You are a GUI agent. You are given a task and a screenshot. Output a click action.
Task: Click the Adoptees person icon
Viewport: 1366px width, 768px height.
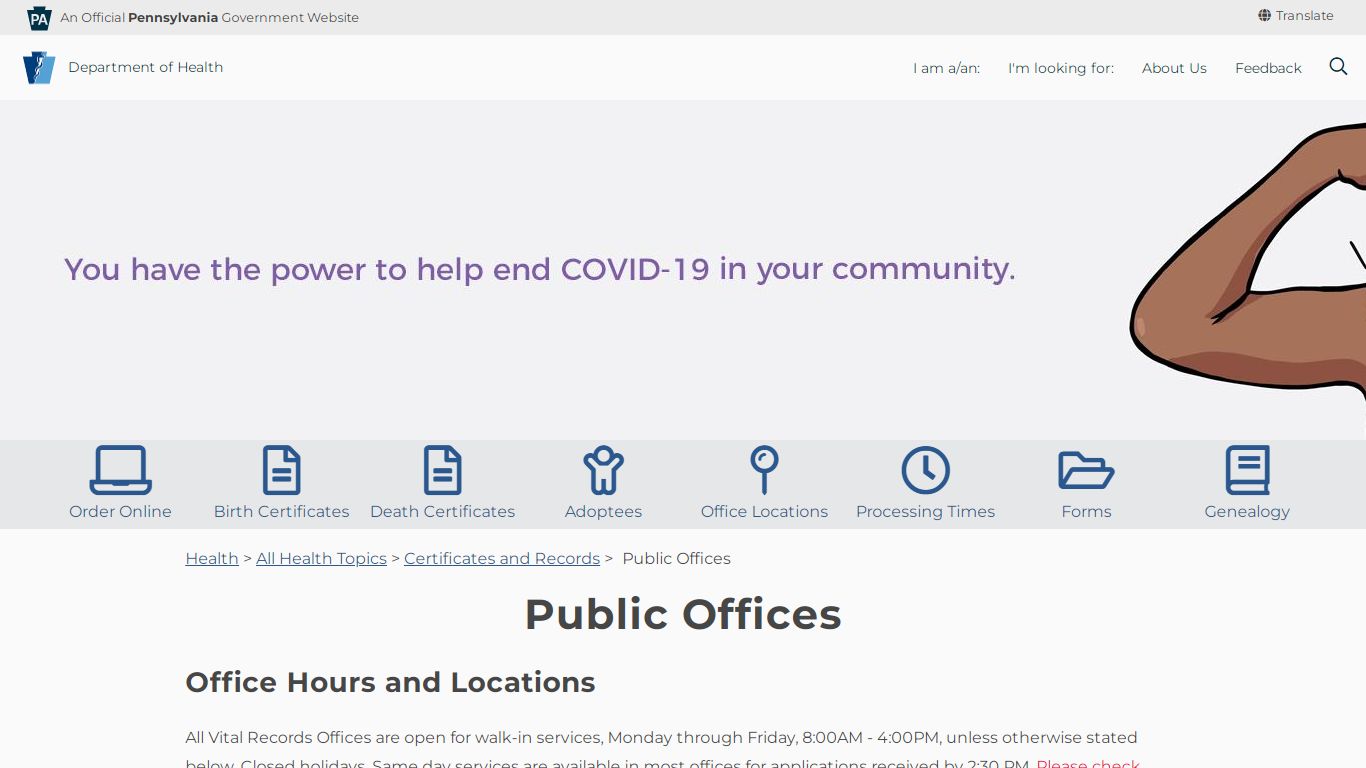[603, 470]
